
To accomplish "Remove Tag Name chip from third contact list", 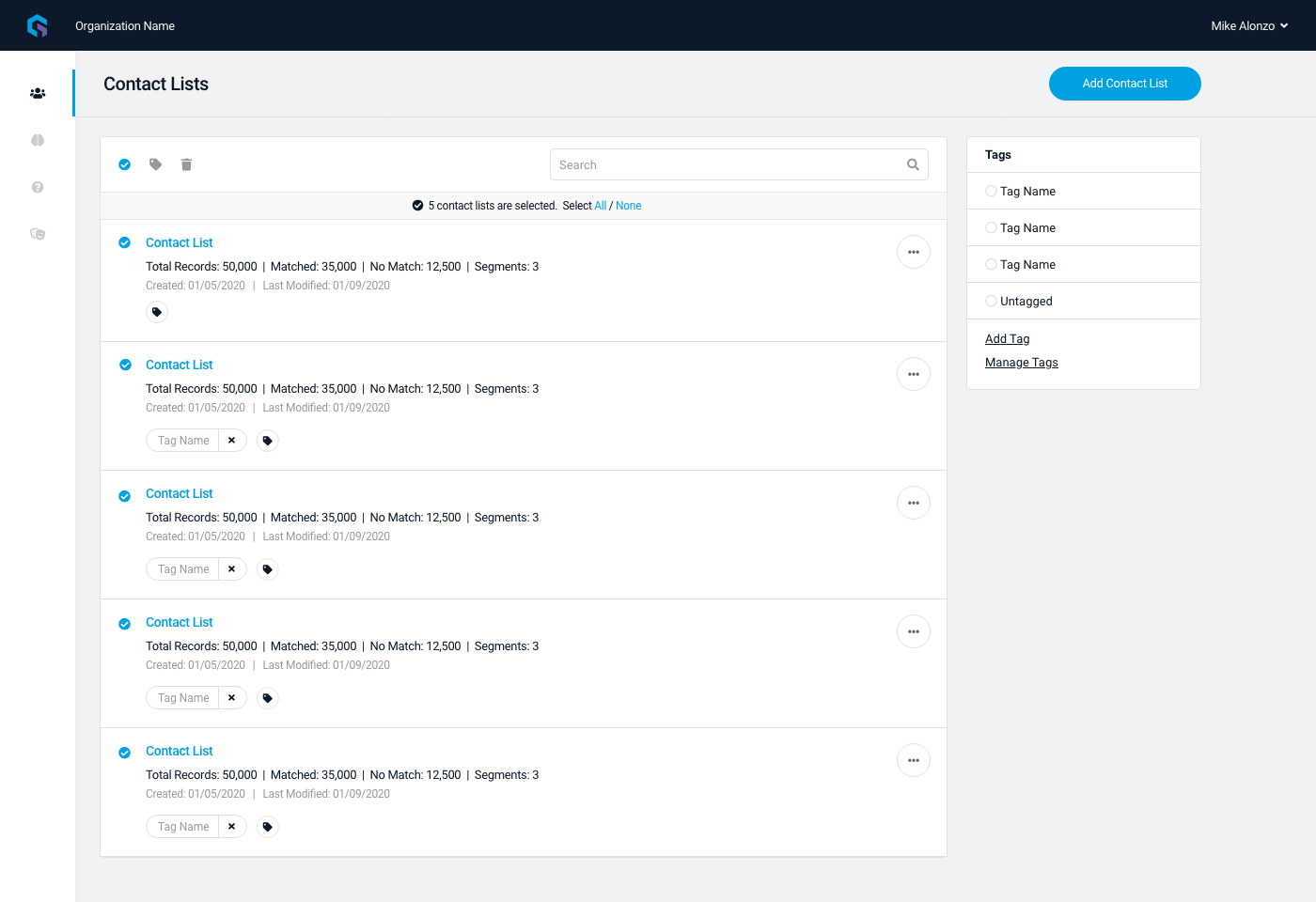I will tap(232, 569).
